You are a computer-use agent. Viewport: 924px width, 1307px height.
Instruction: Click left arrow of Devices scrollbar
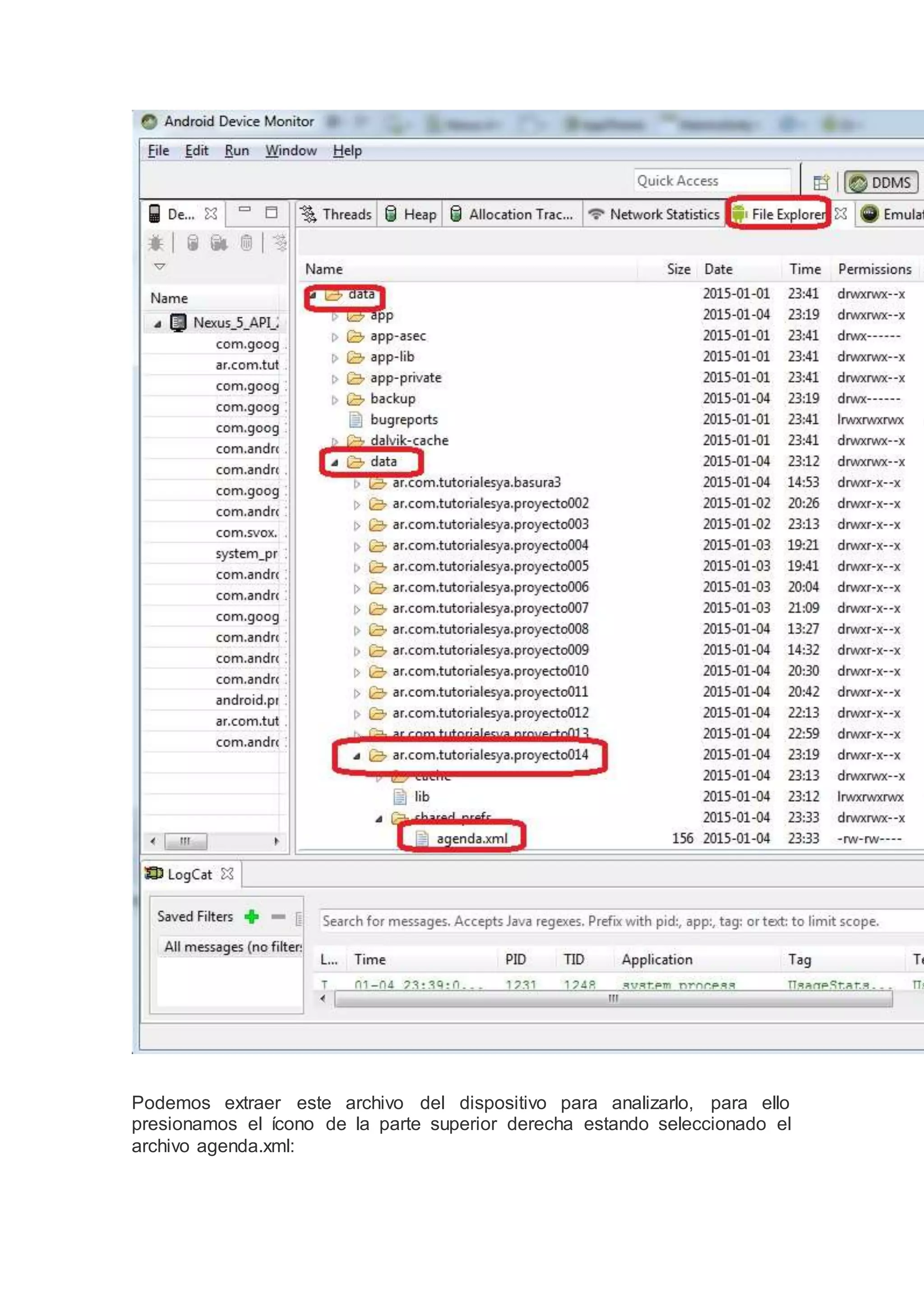tap(152, 841)
